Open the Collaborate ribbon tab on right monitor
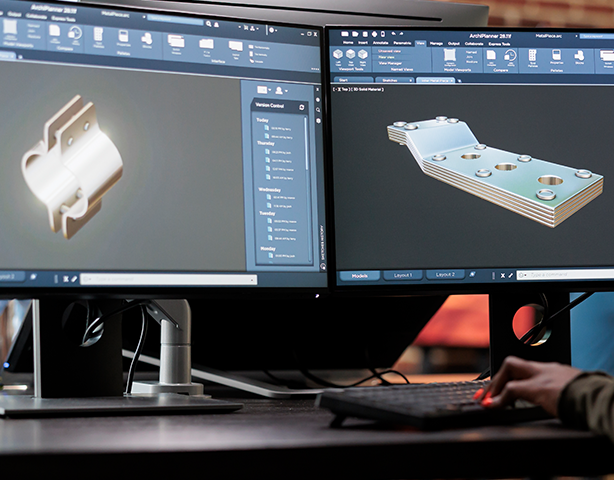 coord(474,44)
